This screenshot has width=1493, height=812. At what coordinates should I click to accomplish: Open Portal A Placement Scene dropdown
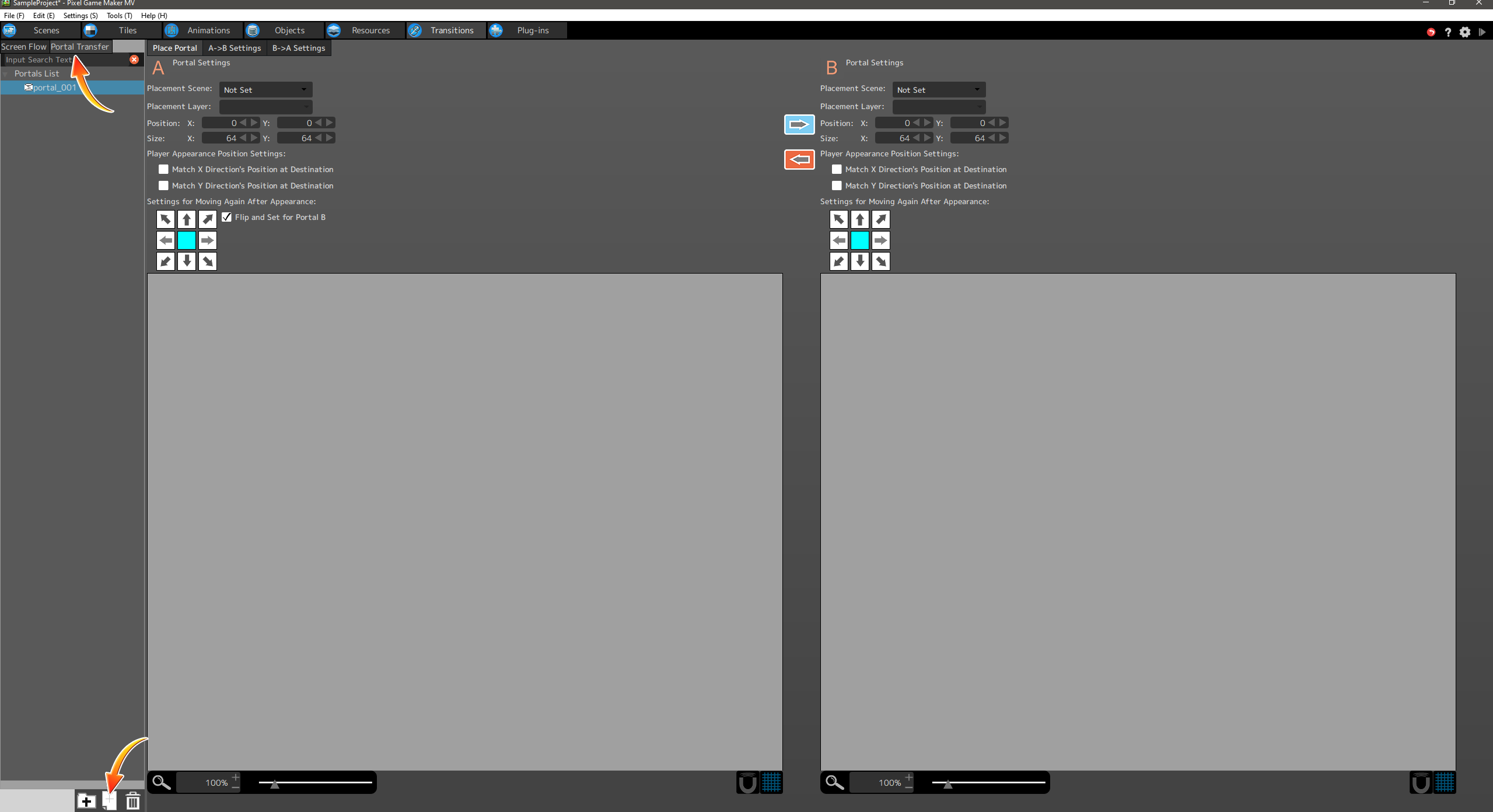pyautogui.click(x=265, y=90)
